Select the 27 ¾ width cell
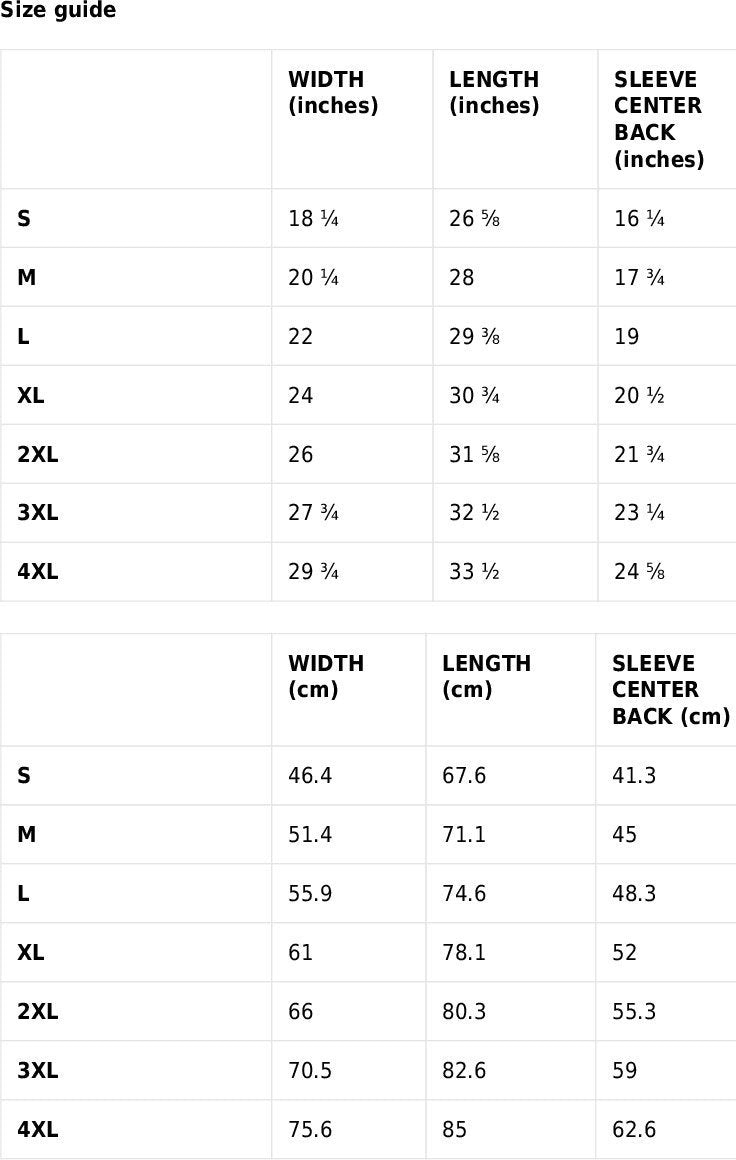 (313, 514)
